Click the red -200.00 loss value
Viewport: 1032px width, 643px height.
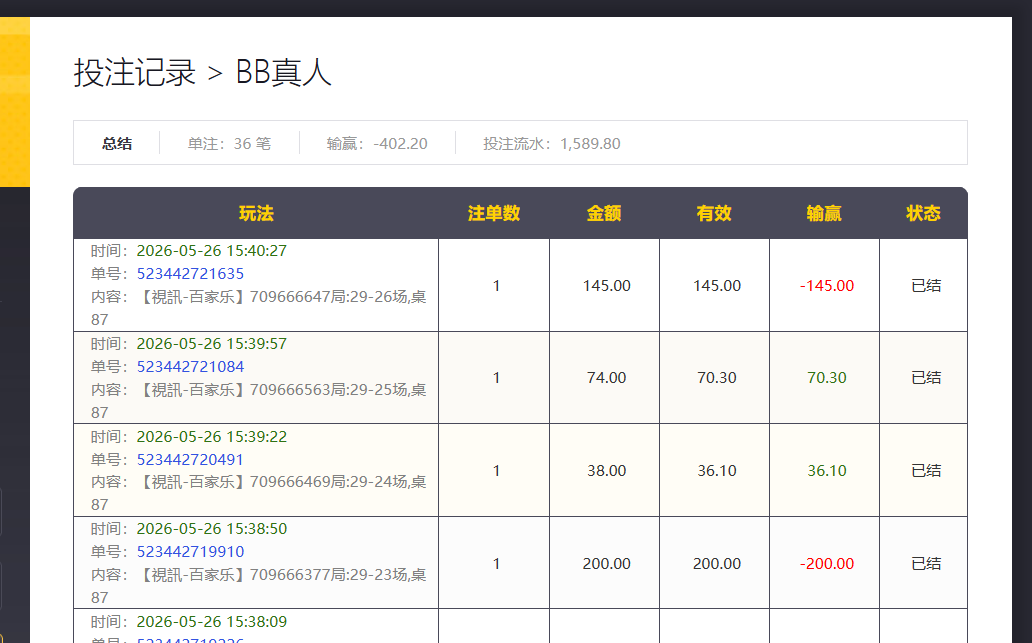tap(827, 563)
